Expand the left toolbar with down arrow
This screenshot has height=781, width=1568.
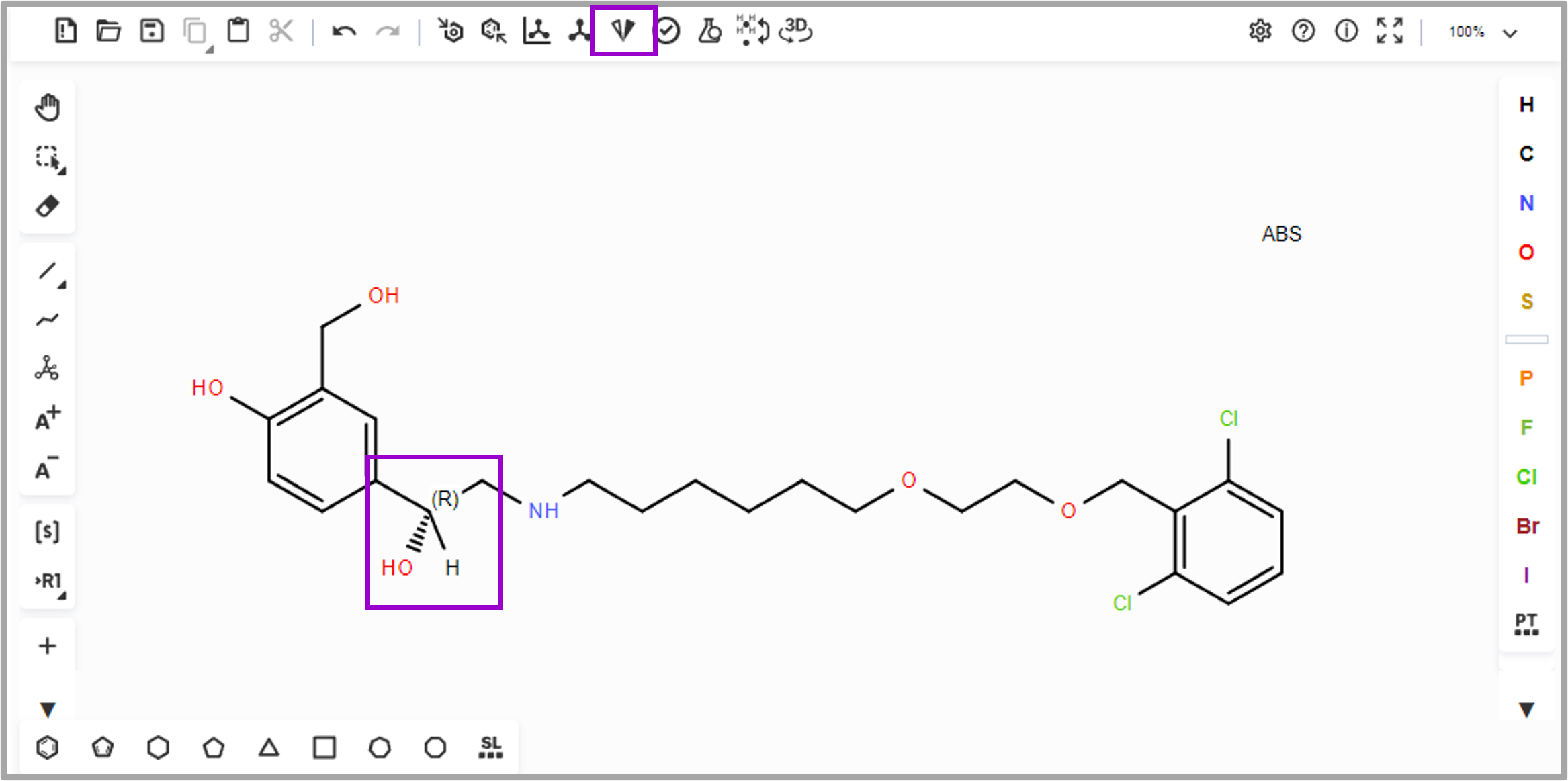pyautogui.click(x=47, y=709)
